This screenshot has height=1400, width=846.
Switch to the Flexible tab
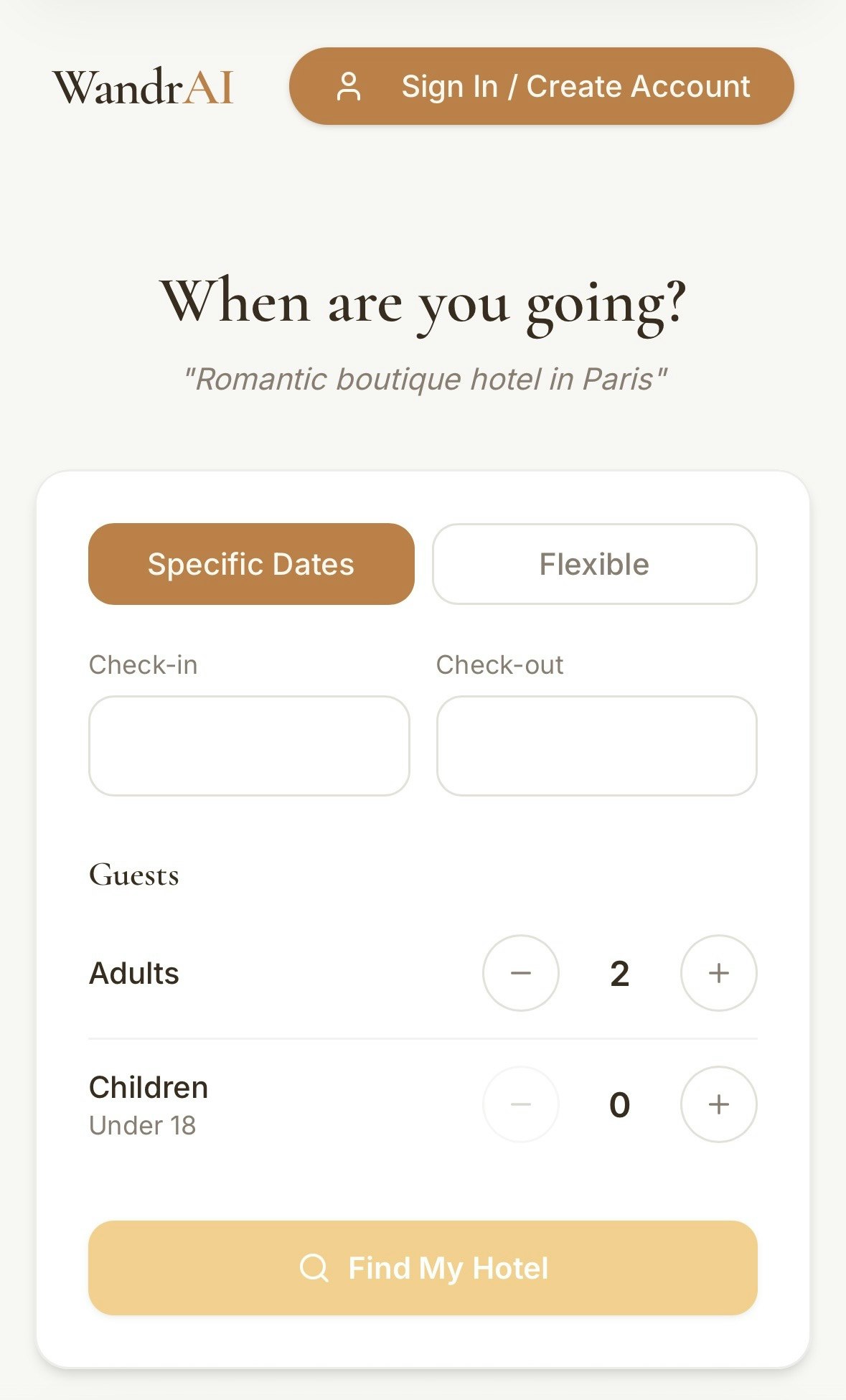click(x=594, y=564)
